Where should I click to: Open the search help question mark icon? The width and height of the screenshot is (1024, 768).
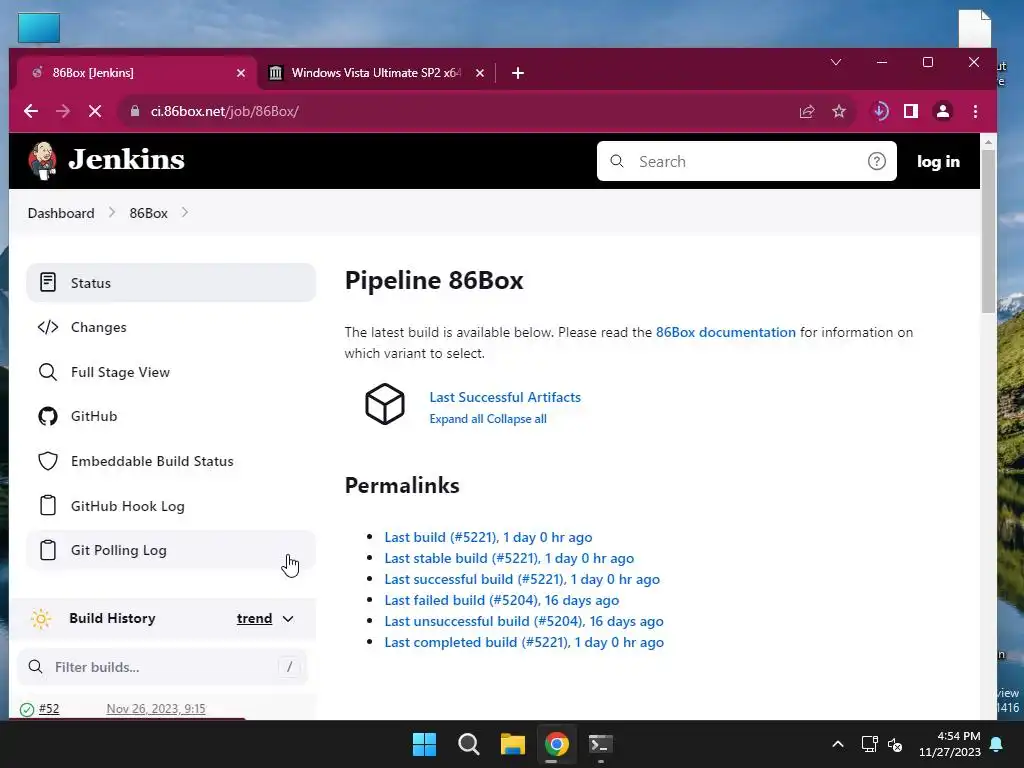[876, 161]
